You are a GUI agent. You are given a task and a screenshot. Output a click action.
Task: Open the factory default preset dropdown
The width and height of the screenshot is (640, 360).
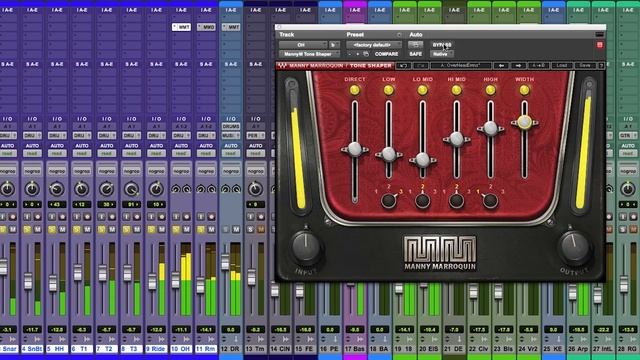(x=374, y=45)
